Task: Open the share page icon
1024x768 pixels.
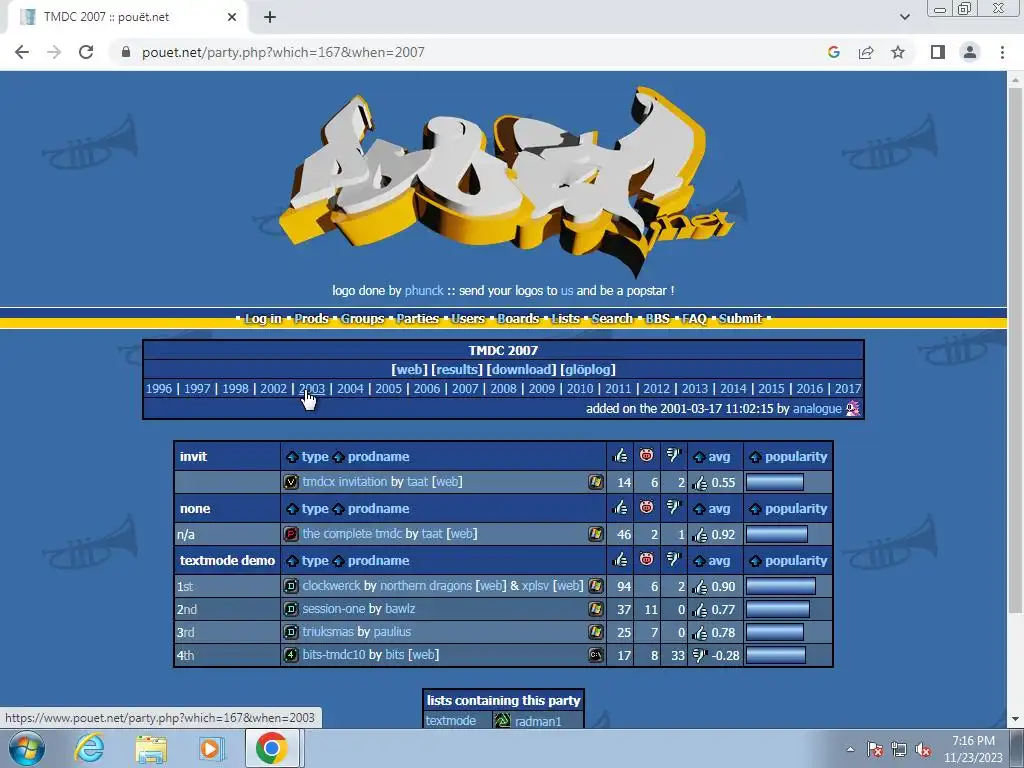Action: click(866, 52)
